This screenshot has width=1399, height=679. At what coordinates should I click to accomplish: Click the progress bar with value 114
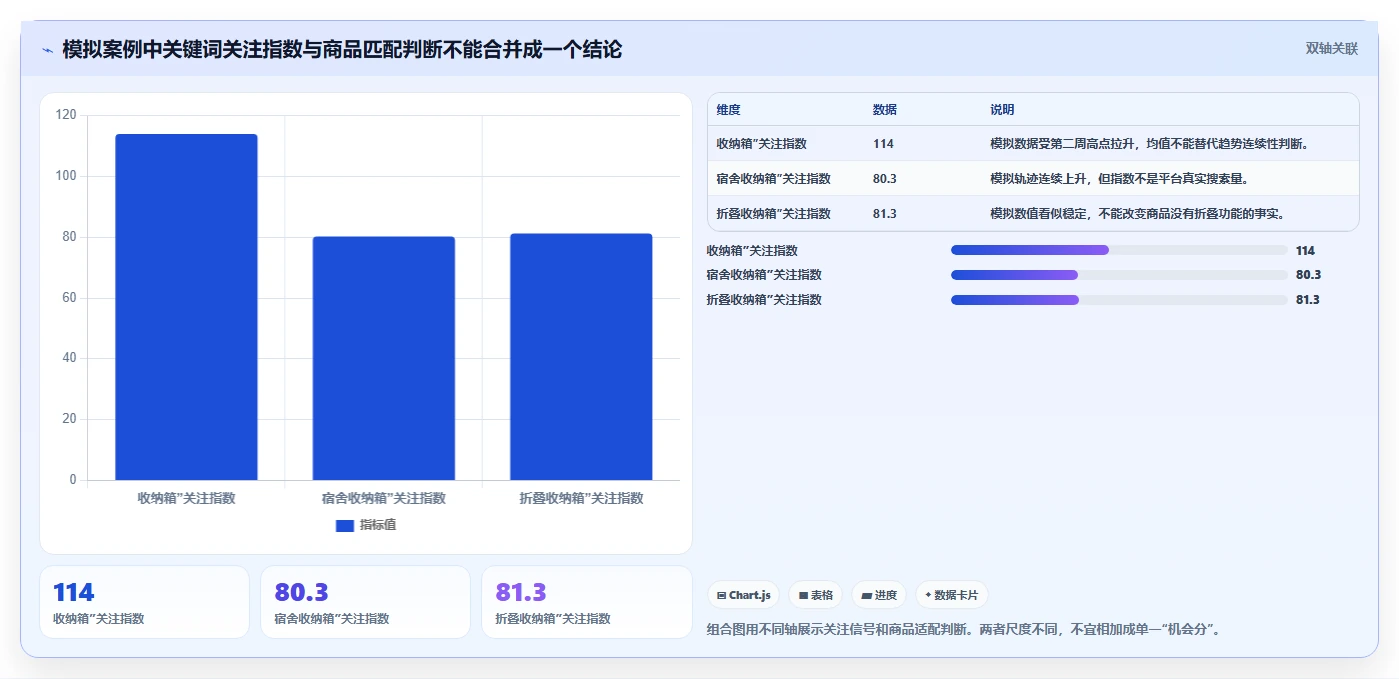(1119, 250)
